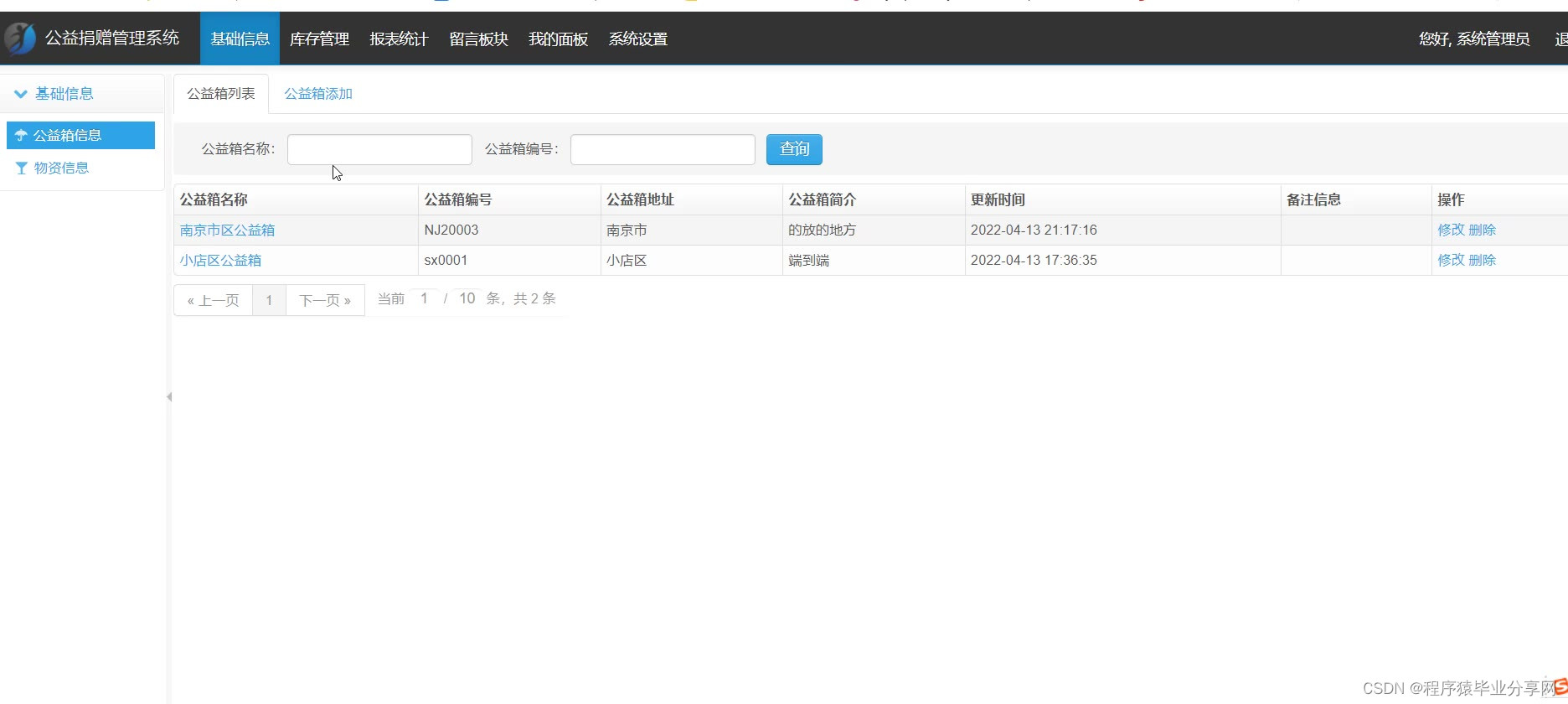Switch to the 公益箱添加 tab

coord(318,94)
